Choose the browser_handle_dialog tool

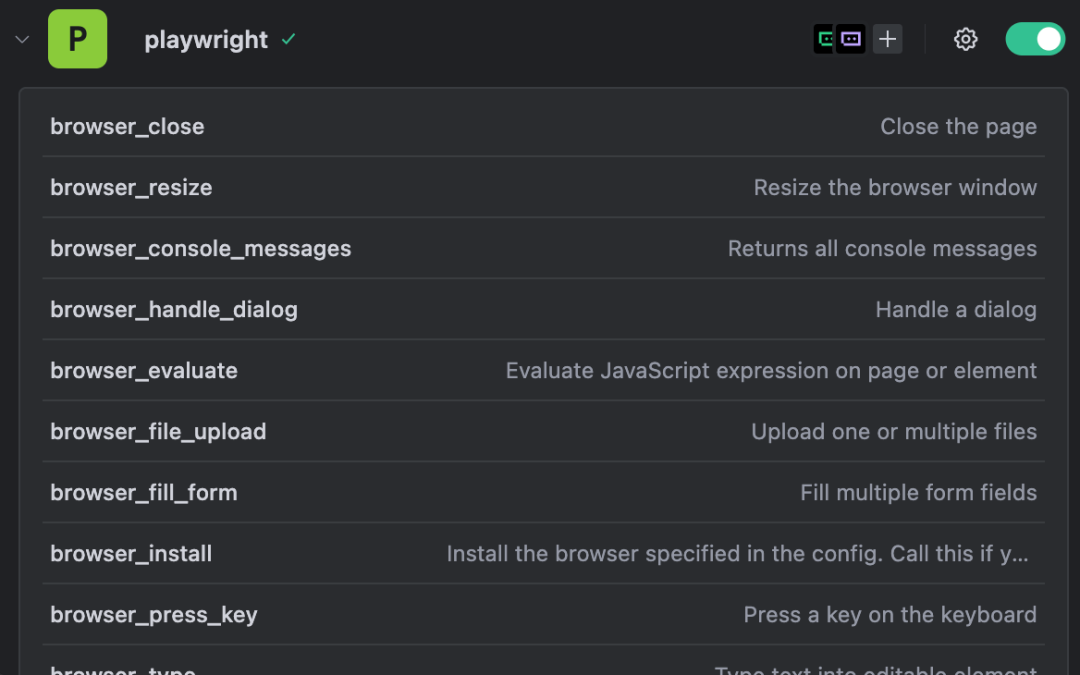coord(174,310)
